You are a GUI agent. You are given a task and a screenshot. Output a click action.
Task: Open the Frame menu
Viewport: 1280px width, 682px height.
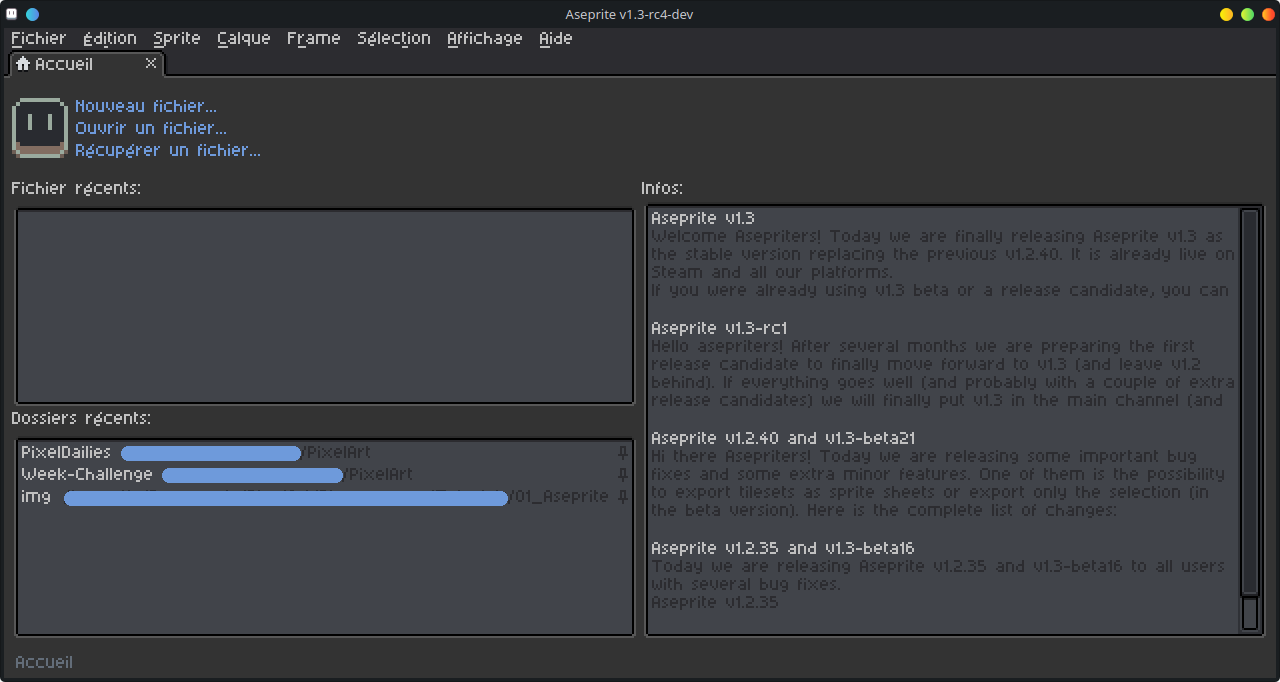point(314,38)
